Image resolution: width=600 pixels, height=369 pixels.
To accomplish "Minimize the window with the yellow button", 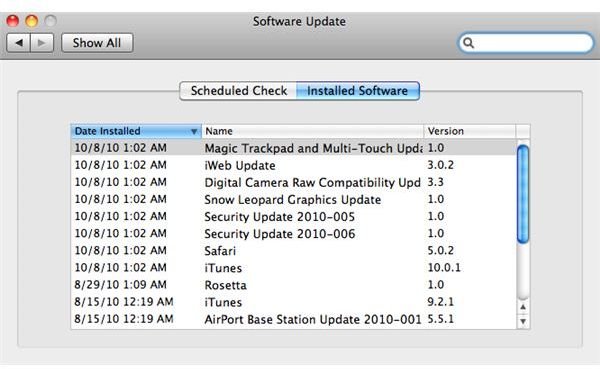I will pyautogui.click(x=31, y=21).
